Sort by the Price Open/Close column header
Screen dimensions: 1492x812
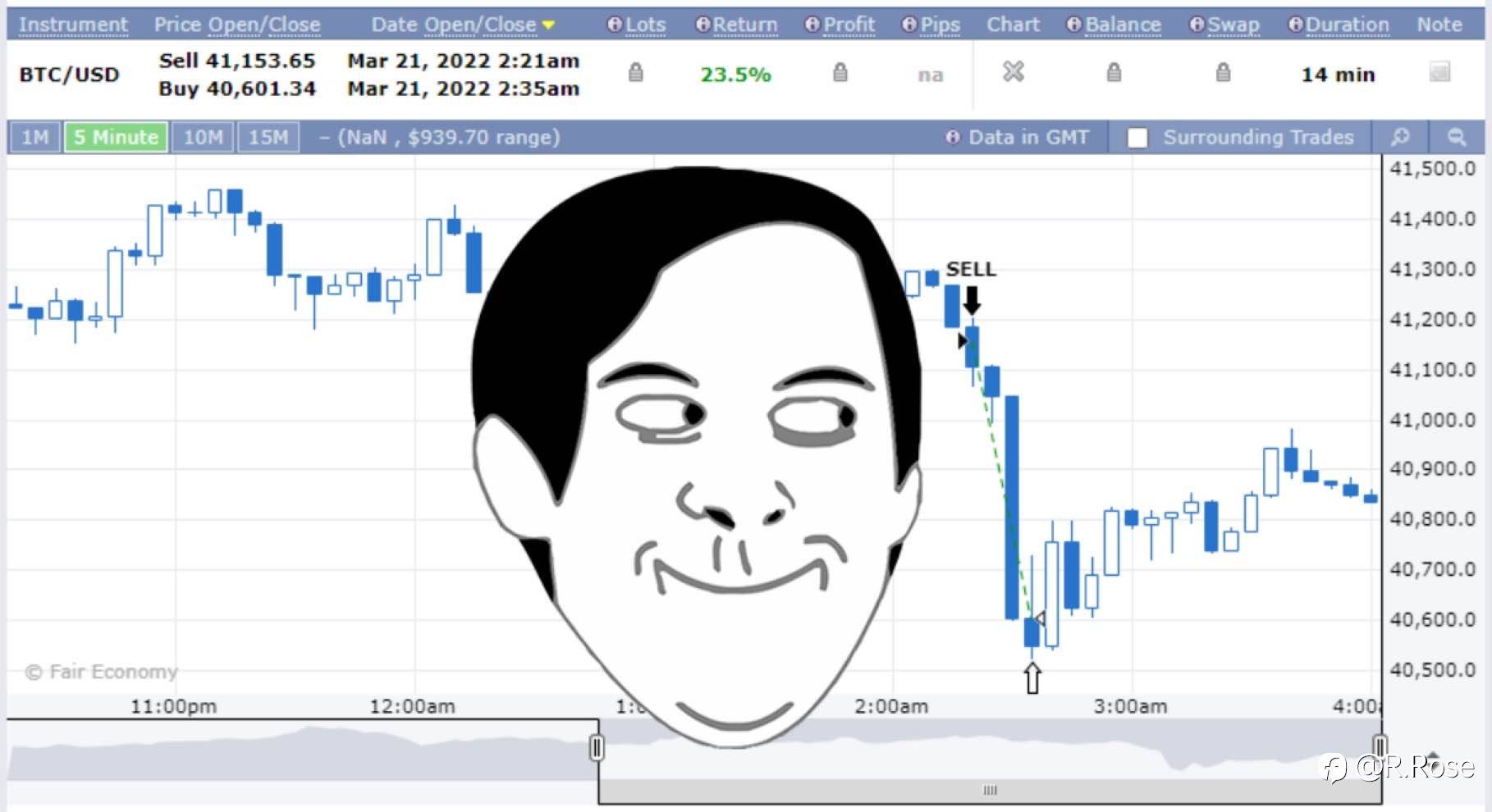[x=237, y=25]
